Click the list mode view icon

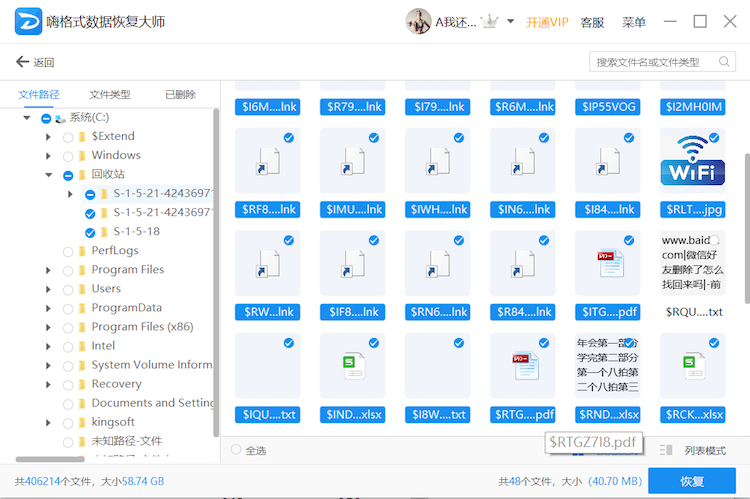(667, 451)
